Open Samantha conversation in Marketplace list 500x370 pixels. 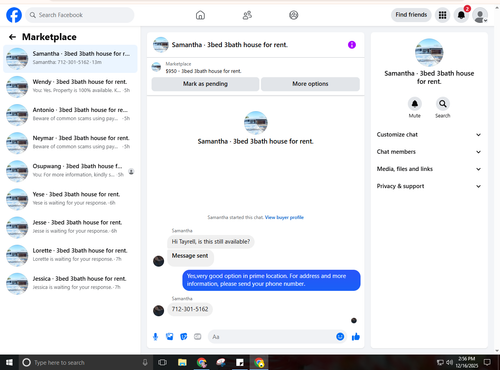click(70, 59)
